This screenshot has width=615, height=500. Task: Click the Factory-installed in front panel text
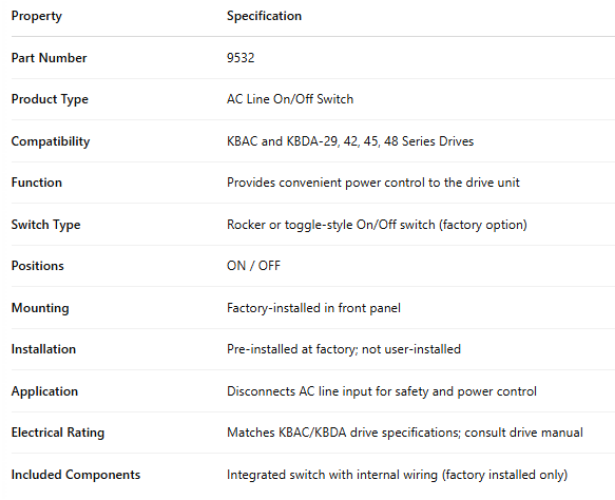[313, 308]
